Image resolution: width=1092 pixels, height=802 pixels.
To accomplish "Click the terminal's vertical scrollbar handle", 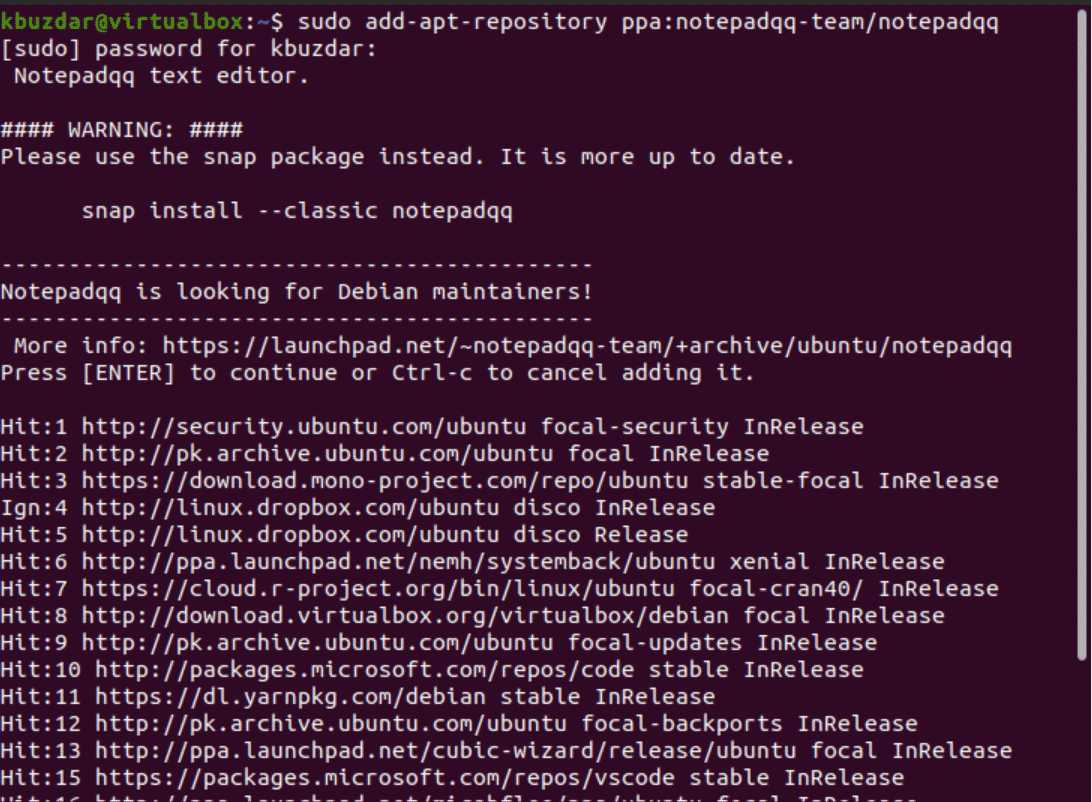I will click(x=1082, y=334).
